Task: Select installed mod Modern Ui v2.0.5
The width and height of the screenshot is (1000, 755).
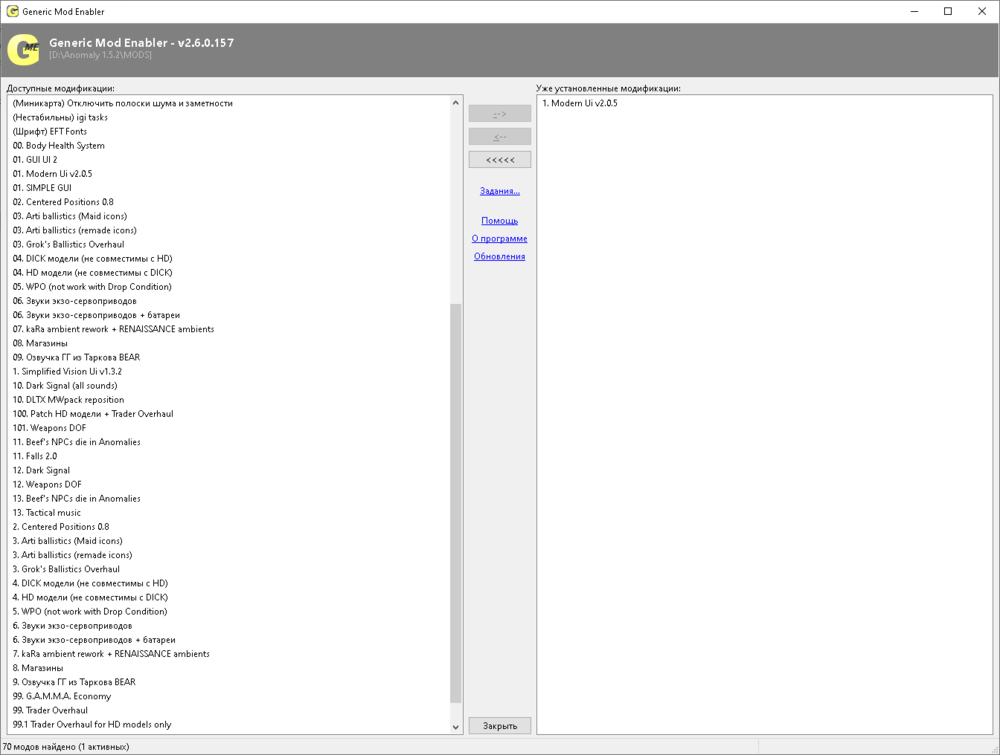Action: point(580,103)
